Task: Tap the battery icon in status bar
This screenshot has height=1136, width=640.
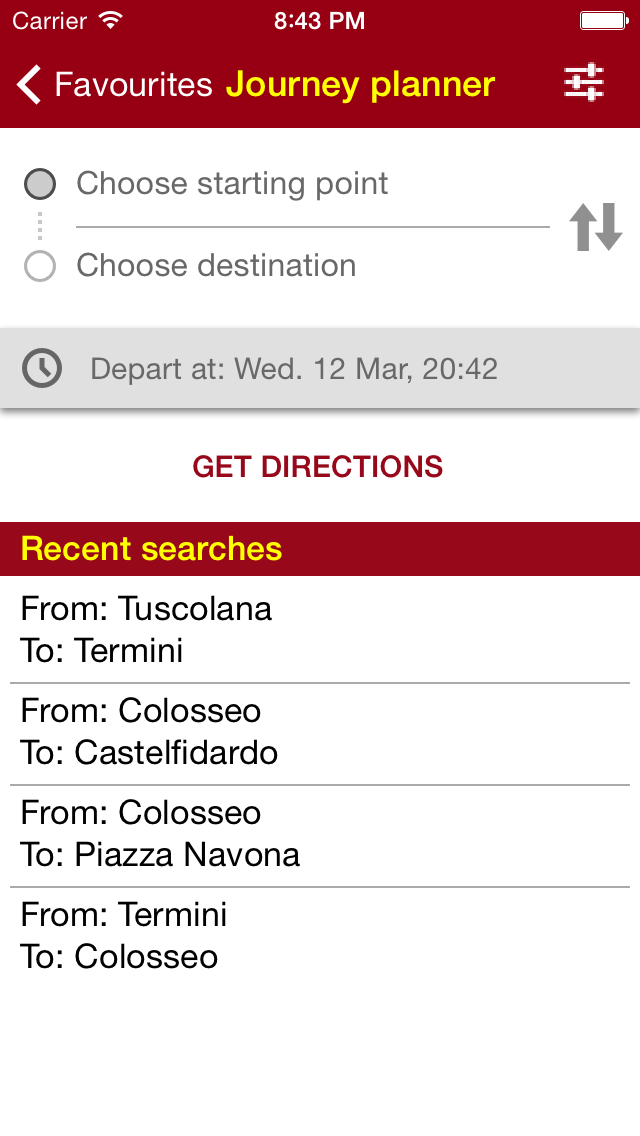Action: click(604, 20)
